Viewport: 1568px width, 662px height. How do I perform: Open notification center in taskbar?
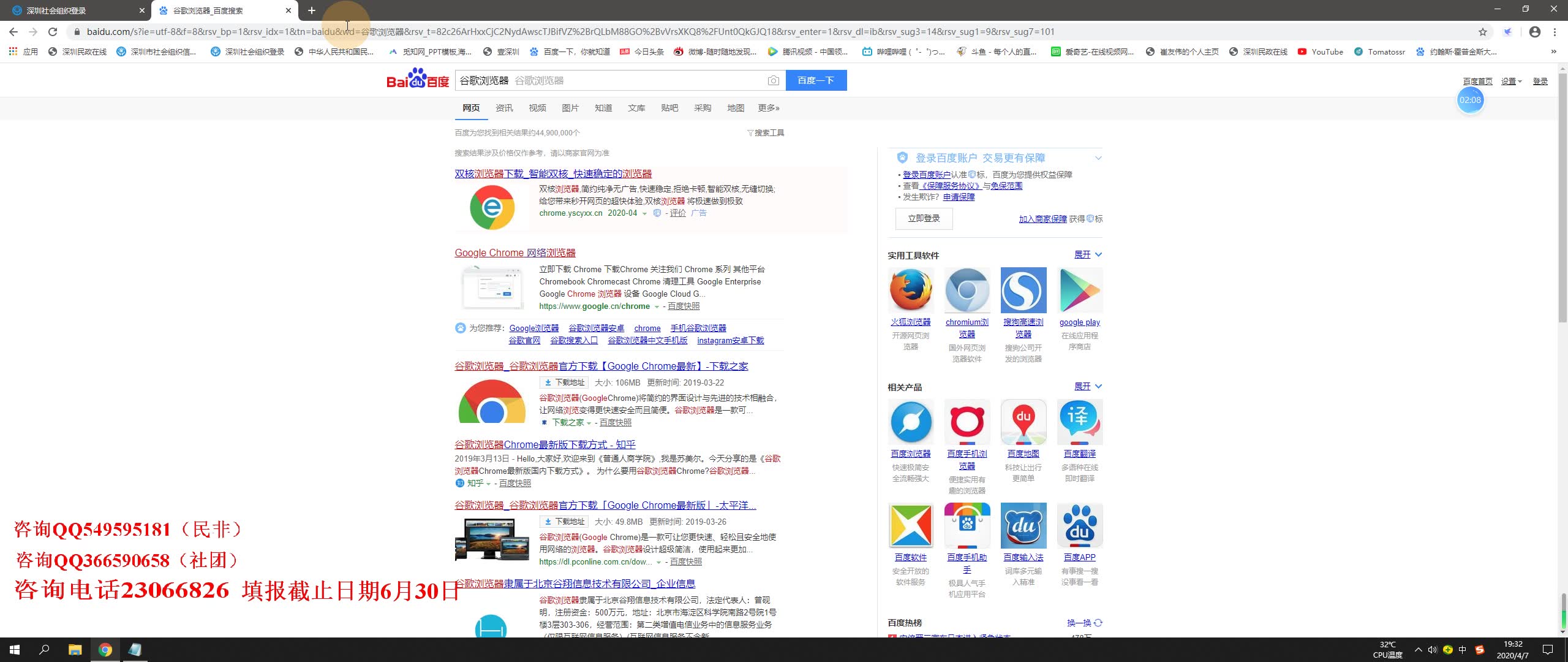coord(1548,650)
